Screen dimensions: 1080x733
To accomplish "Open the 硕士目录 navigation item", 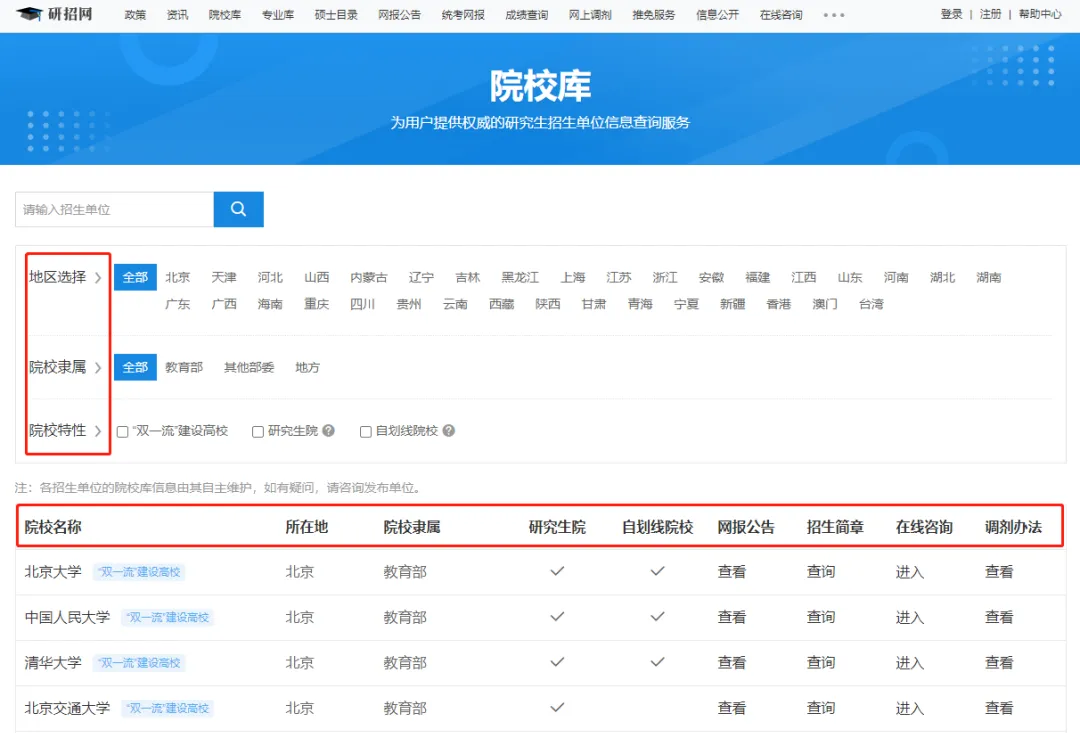I will pos(336,14).
